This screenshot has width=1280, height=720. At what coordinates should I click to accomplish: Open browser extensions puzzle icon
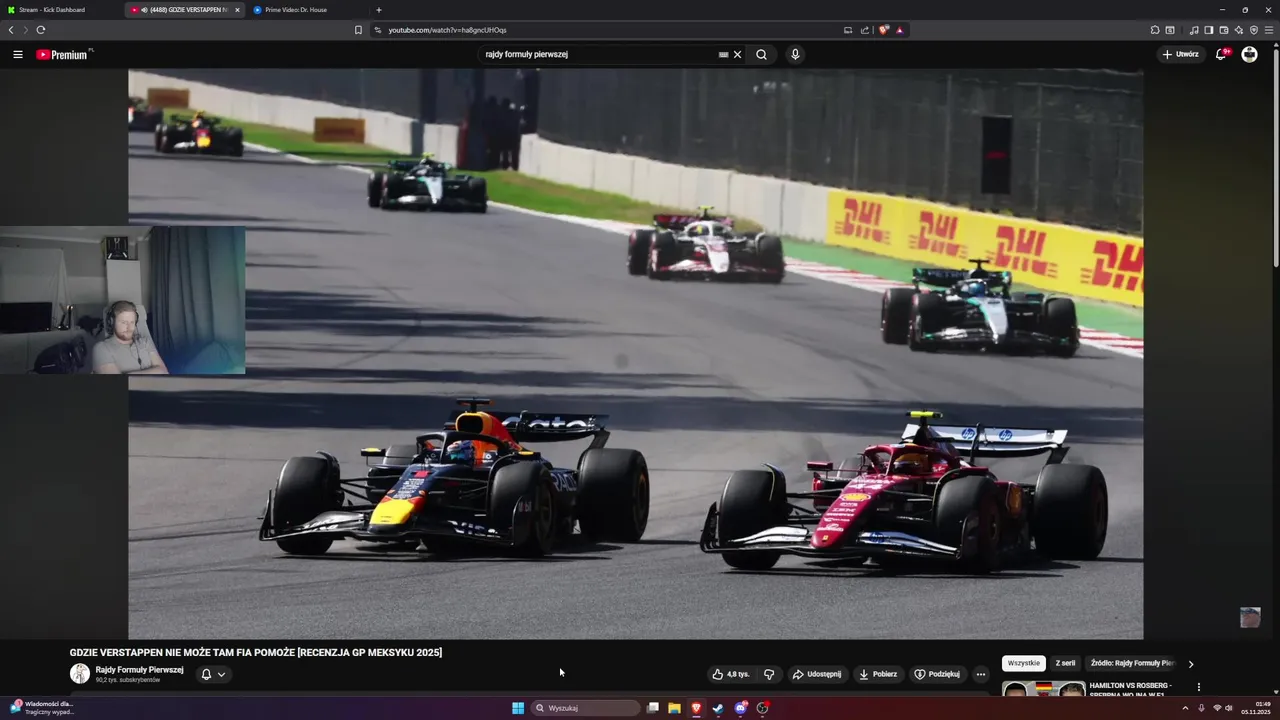coord(1155,30)
